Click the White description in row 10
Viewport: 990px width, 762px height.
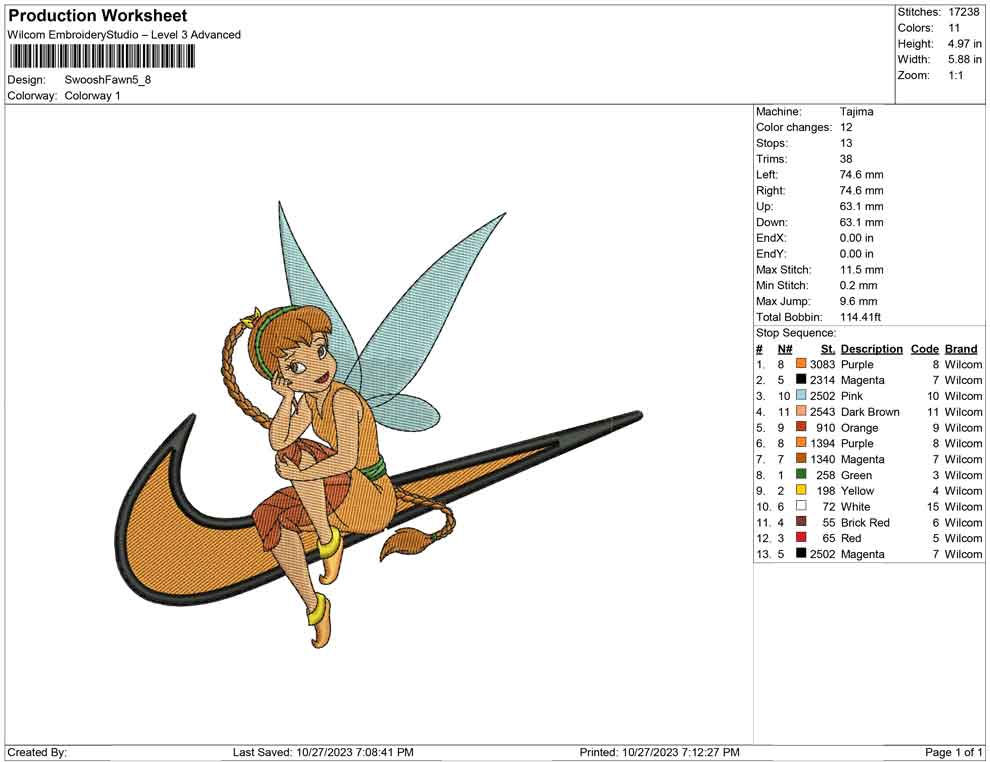856,506
